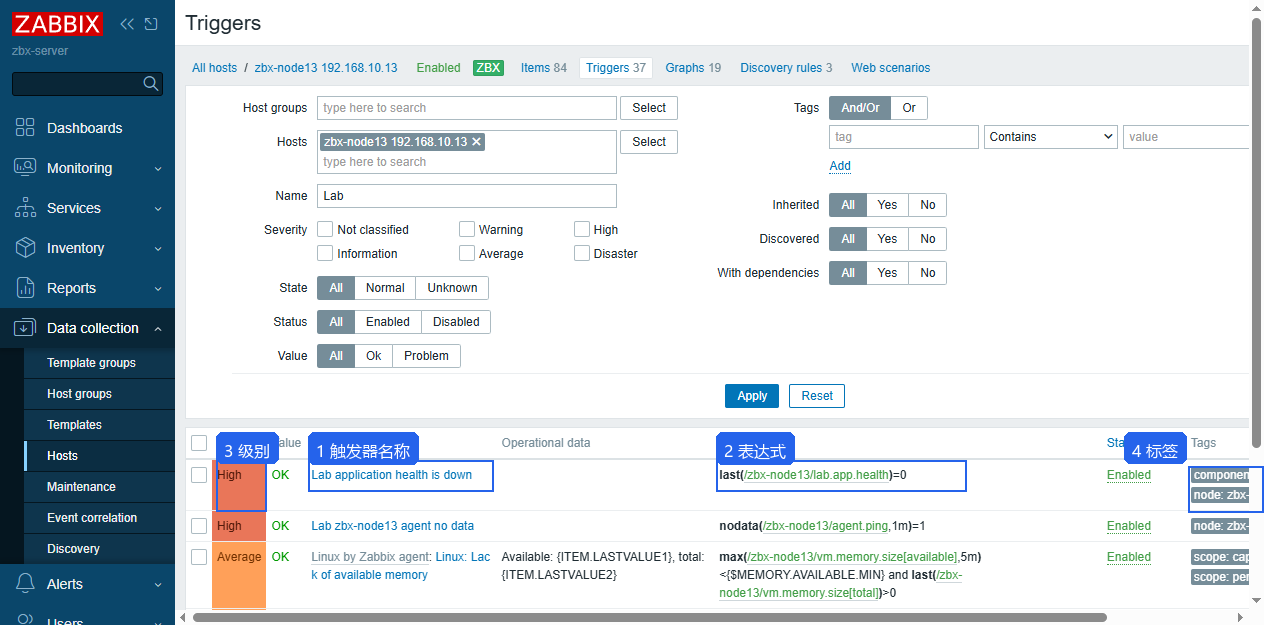This screenshot has width=1264, height=625.
Task: Collapse the Data collection menu chevron
Action: coord(158,328)
